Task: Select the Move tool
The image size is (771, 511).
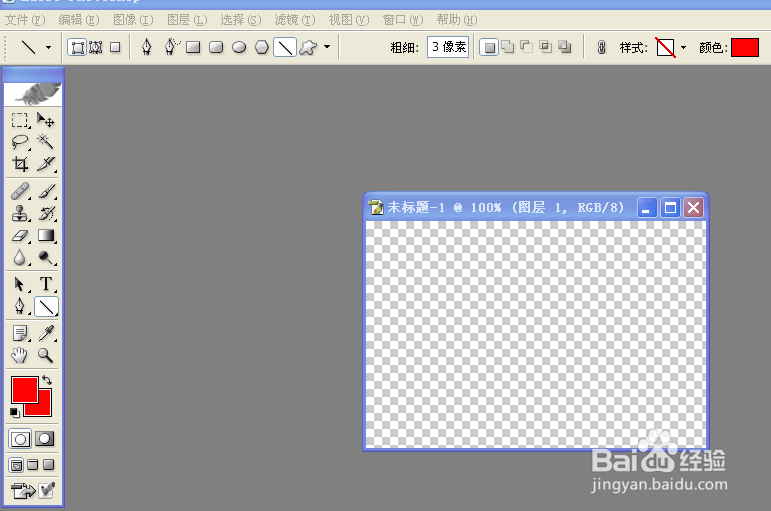Action: pos(46,120)
